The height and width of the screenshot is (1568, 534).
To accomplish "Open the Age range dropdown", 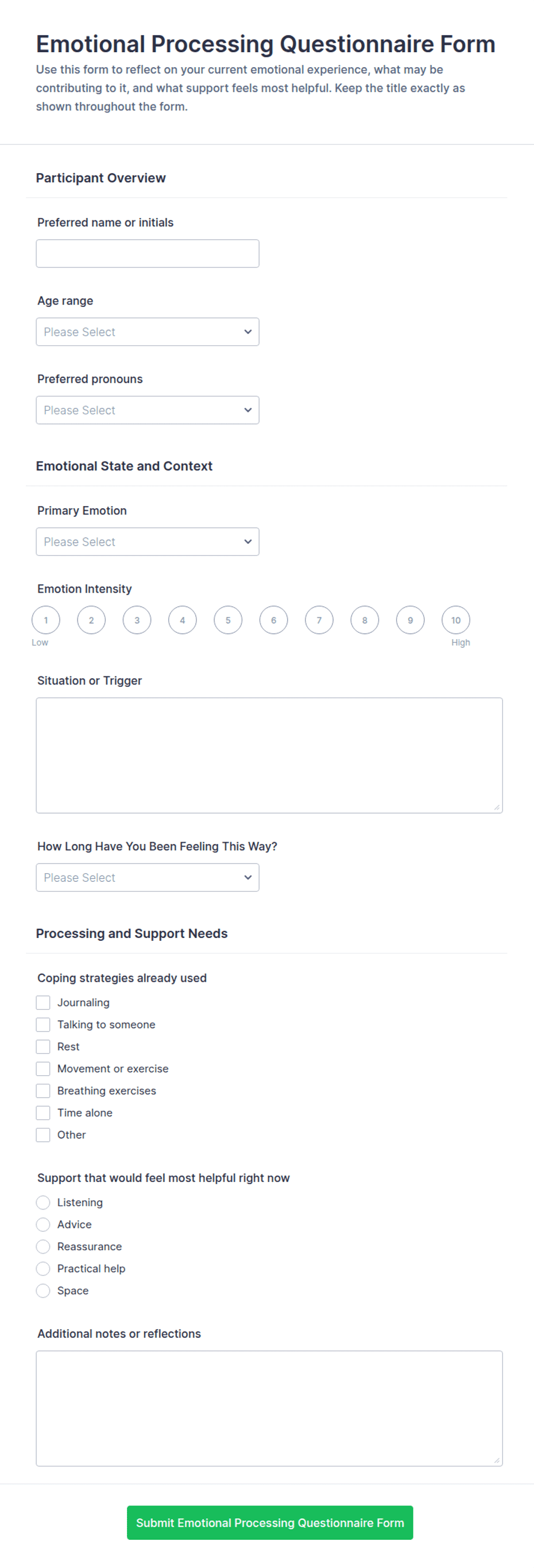I will click(x=148, y=332).
